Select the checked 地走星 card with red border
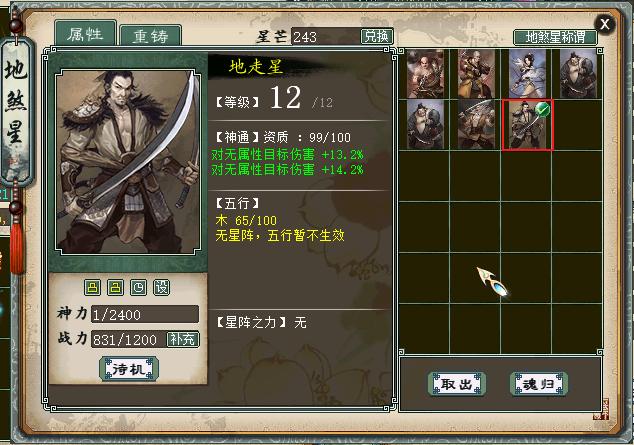The image size is (634, 445). pos(527,125)
